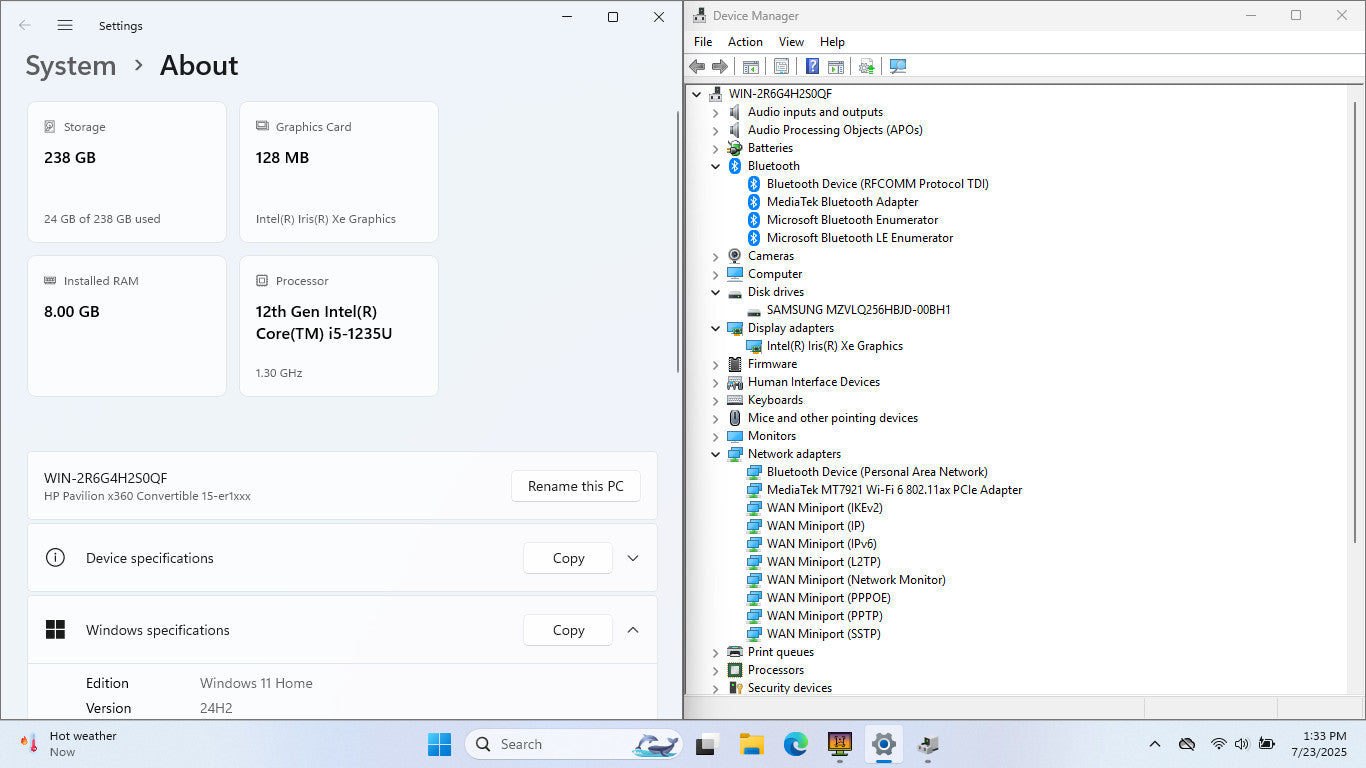The image size is (1366, 768).
Task: Select the MediaTek Bluetooth Adapter device
Action: (x=841, y=202)
